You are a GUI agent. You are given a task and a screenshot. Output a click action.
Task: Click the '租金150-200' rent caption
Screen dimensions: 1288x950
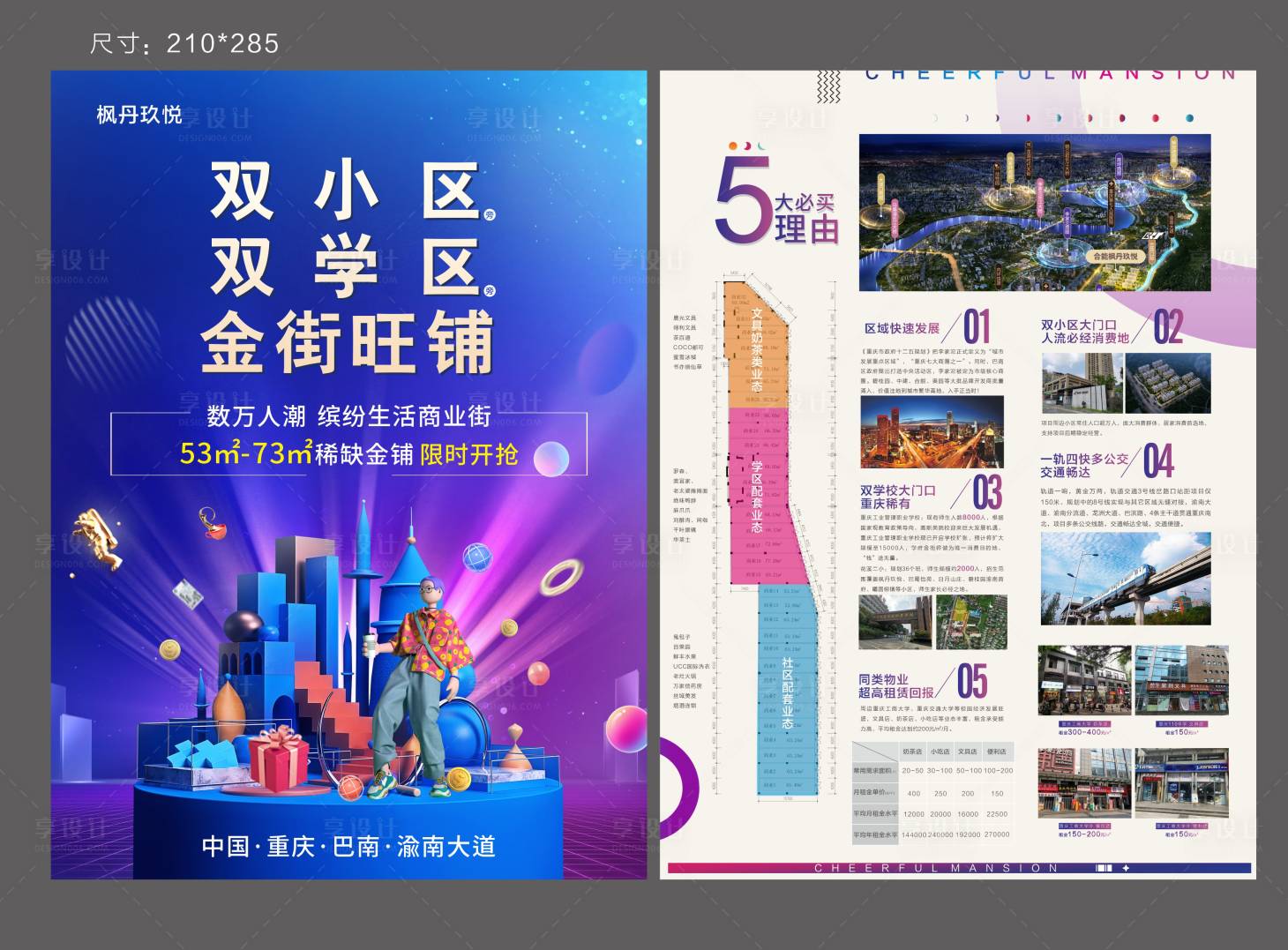click(1084, 834)
